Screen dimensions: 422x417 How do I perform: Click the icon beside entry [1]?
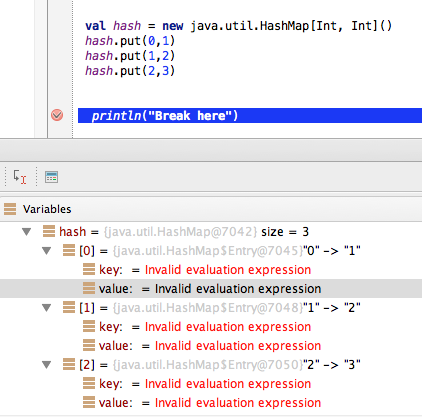click(69, 307)
